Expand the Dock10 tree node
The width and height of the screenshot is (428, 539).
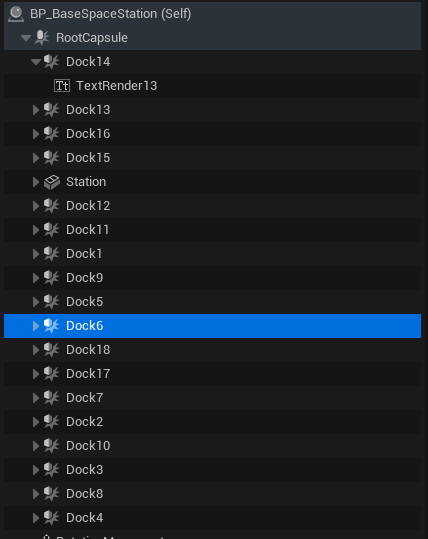(x=36, y=446)
